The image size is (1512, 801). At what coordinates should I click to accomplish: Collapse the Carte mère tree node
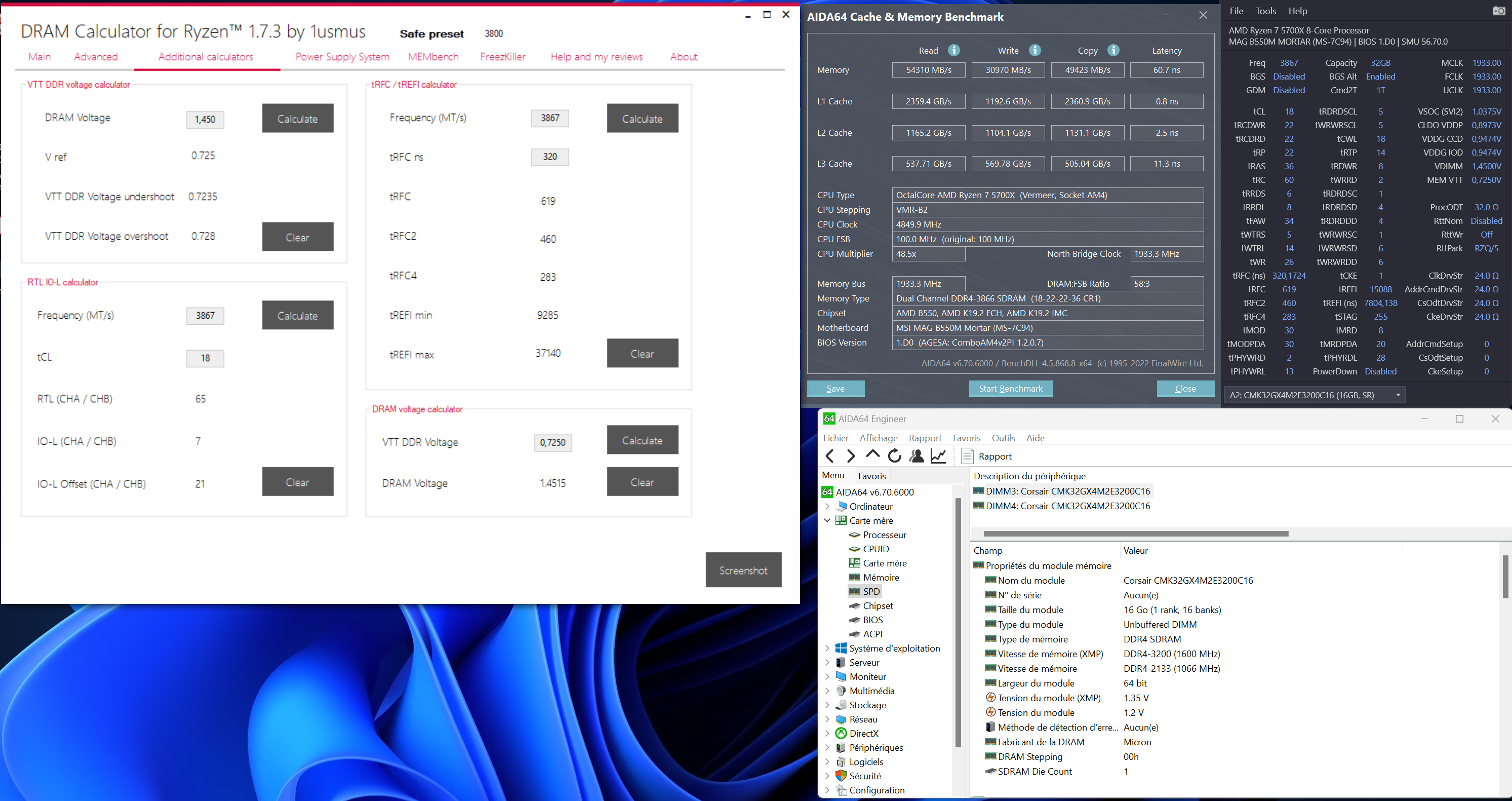coord(827,520)
